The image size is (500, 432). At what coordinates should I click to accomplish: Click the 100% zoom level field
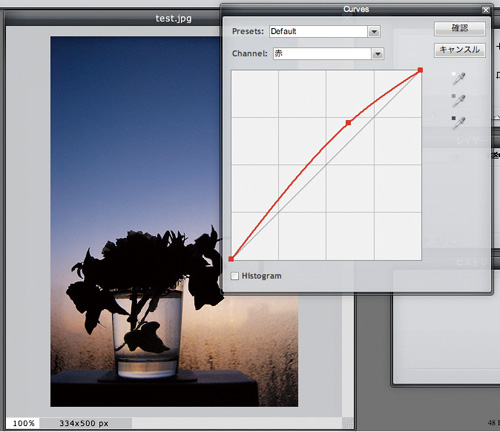(x=23, y=423)
